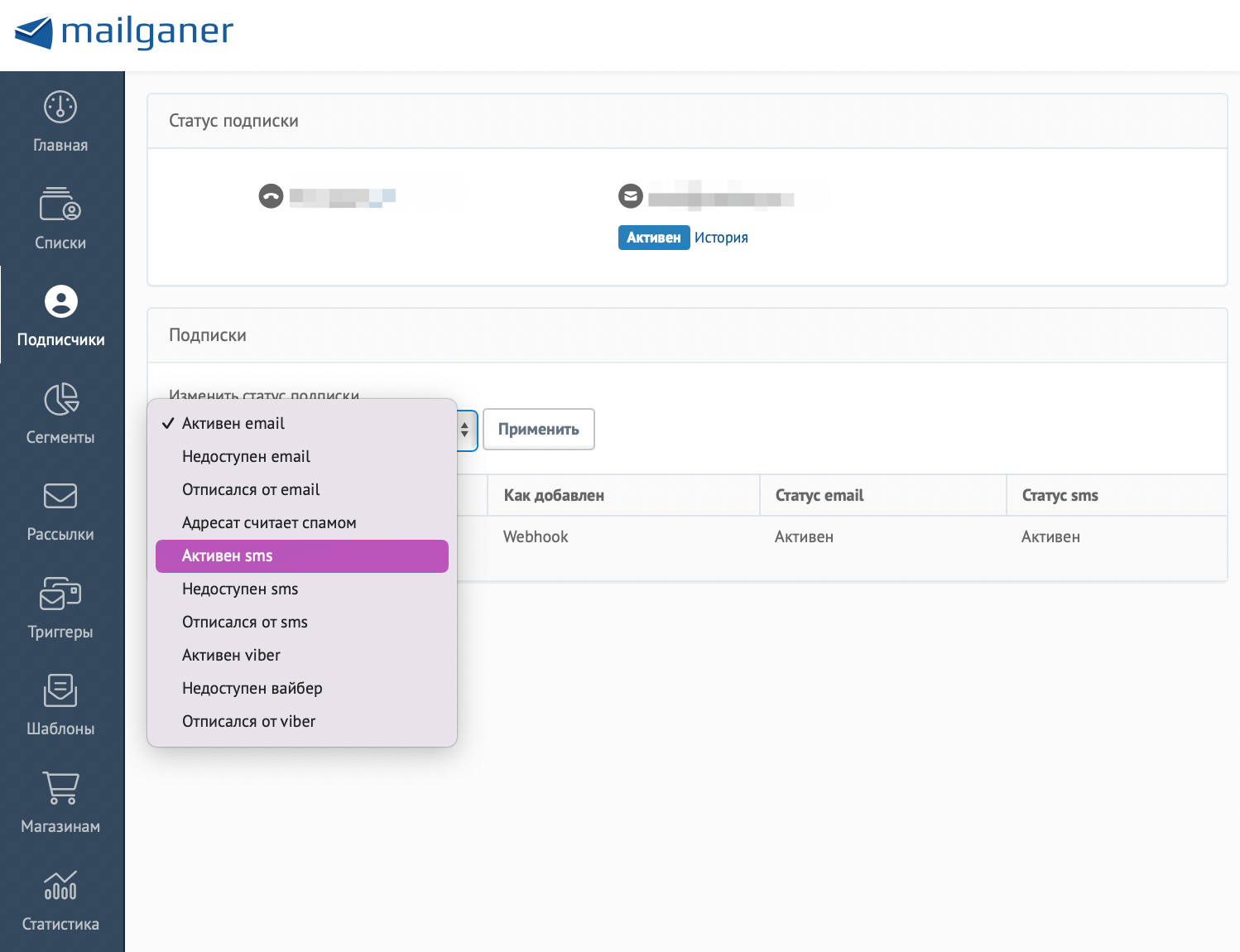Image resolution: width=1240 pixels, height=952 pixels.
Task: Select 'Адресат считает спамом' option
Action: pyautogui.click(x=302, y=522)
